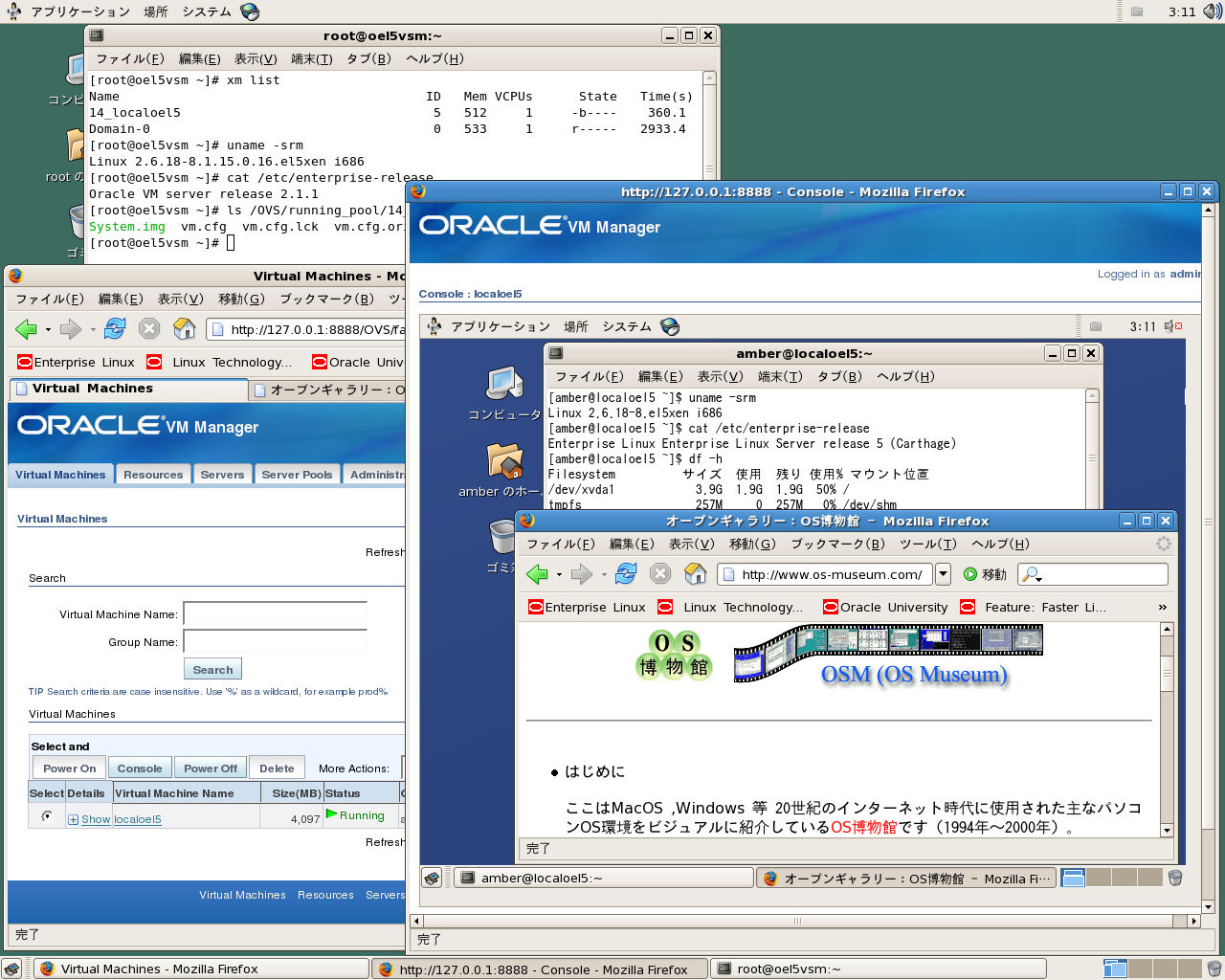Click show-desktop icon in guest bottom panel

click(x=433, y=878)
